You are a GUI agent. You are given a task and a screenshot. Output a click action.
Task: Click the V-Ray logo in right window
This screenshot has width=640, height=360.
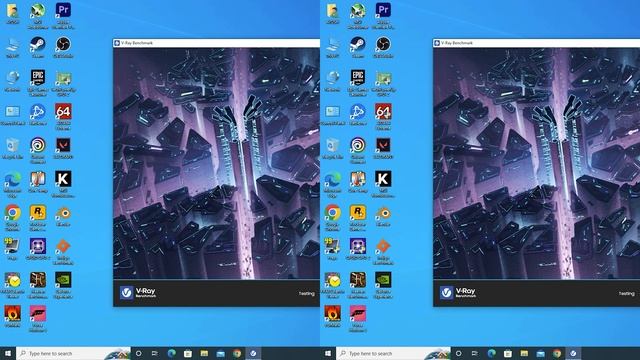point(458,292)
